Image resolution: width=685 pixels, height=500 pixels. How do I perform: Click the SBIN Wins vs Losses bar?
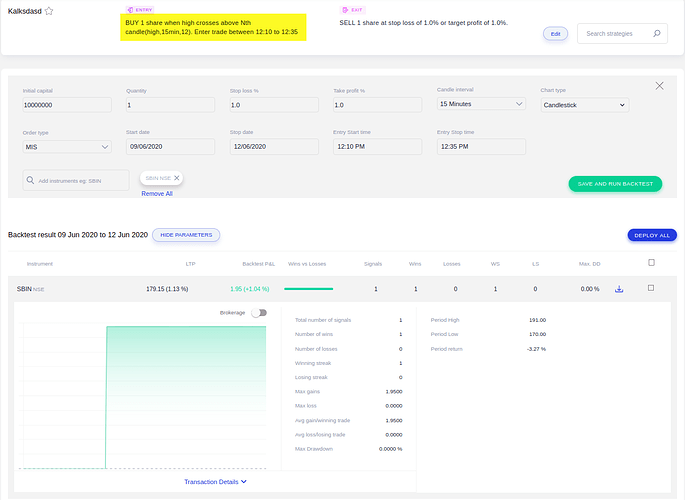308,289
